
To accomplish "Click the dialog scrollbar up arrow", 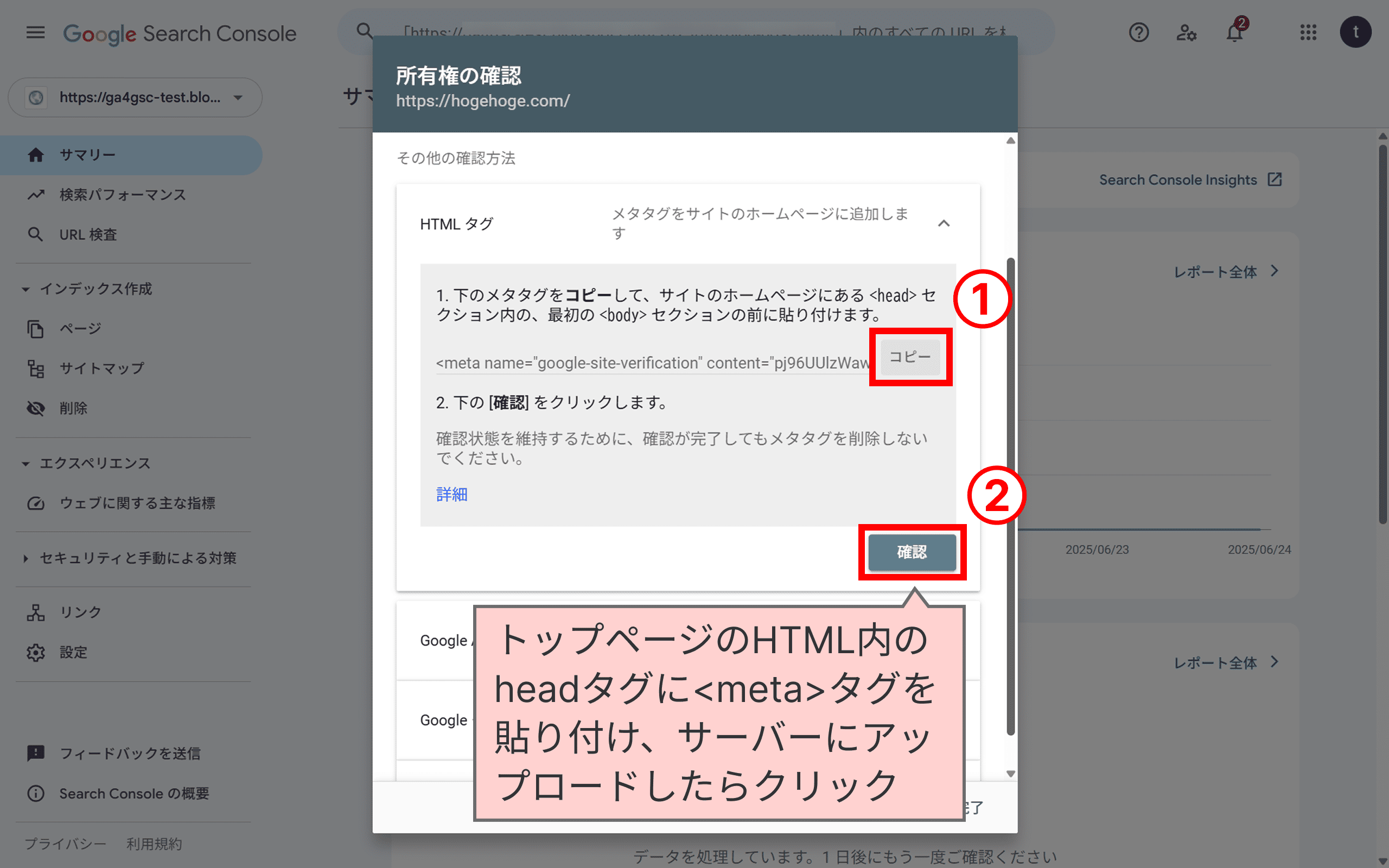I will pyautogui.click(x=1011, y=141).
